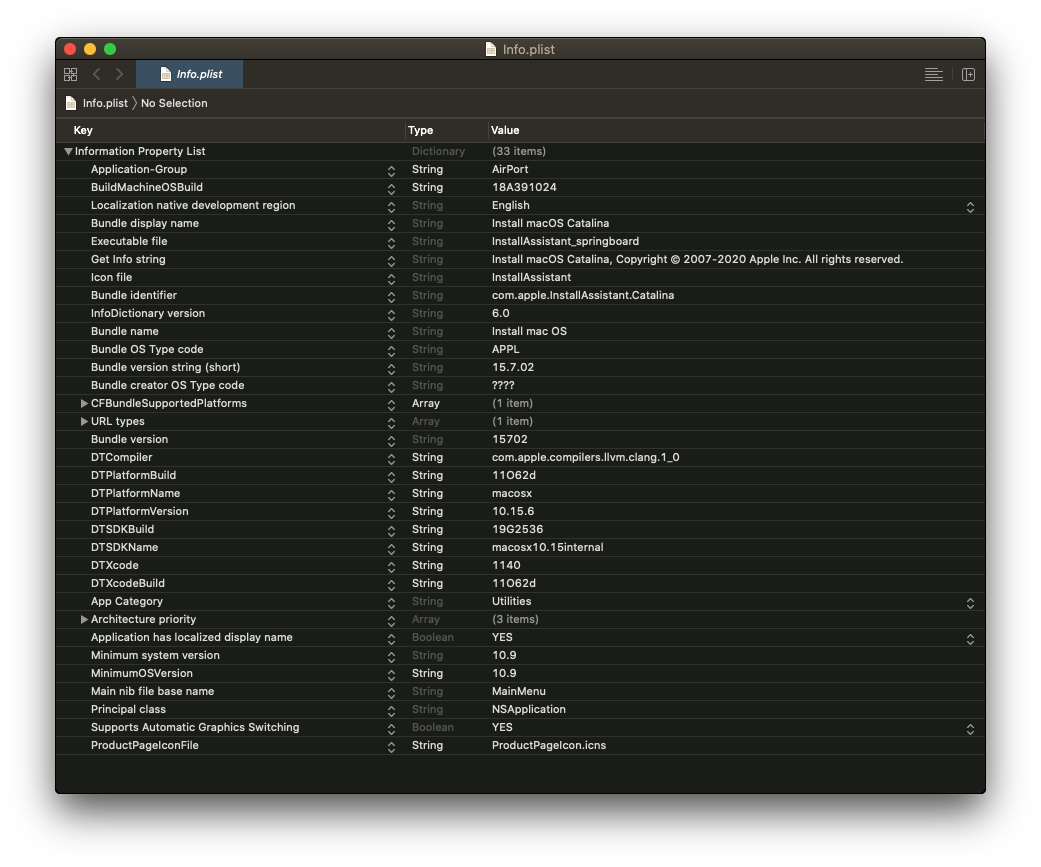Click key stepper for BuildMachineOSBuild row
The image size is (1041, 867).
point(391,189)
